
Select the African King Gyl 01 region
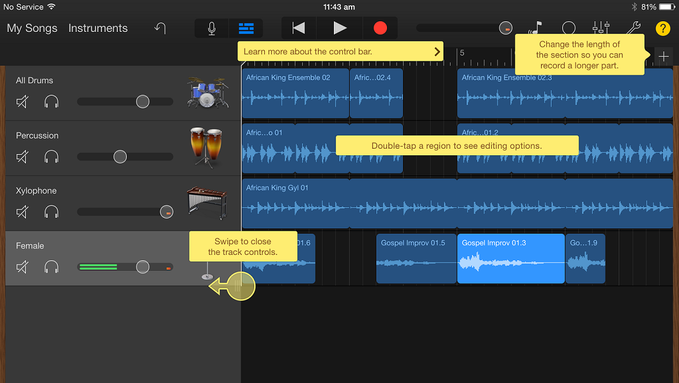pos(457,204)
